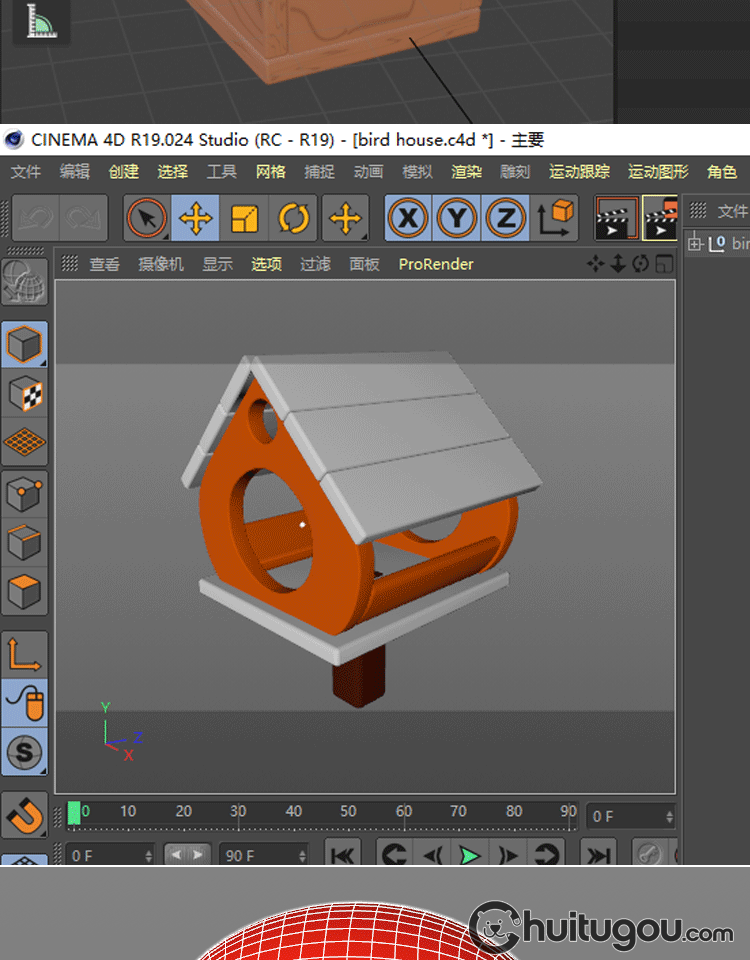Open viewport 过滤 menu

click(x=315, y=264)
